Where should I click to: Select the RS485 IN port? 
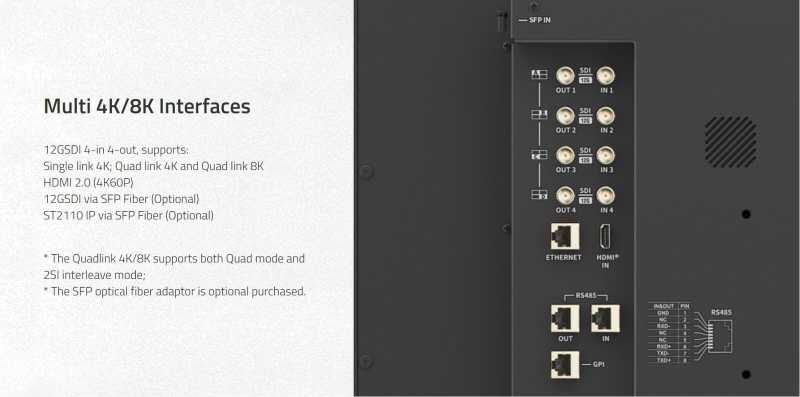click(x=605, y=318)
